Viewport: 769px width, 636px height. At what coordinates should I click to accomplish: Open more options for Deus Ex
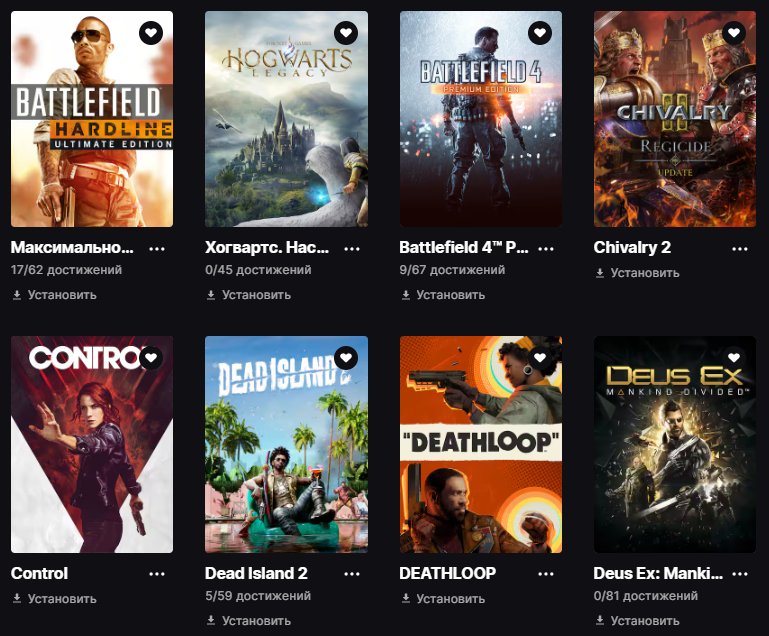[x=739, y=573]
